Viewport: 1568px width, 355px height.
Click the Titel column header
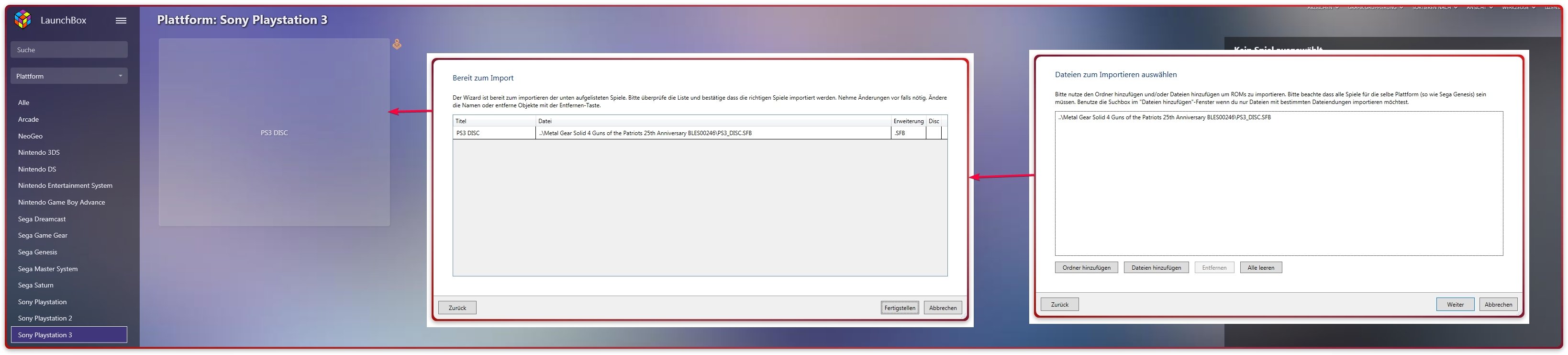[494, 121]
